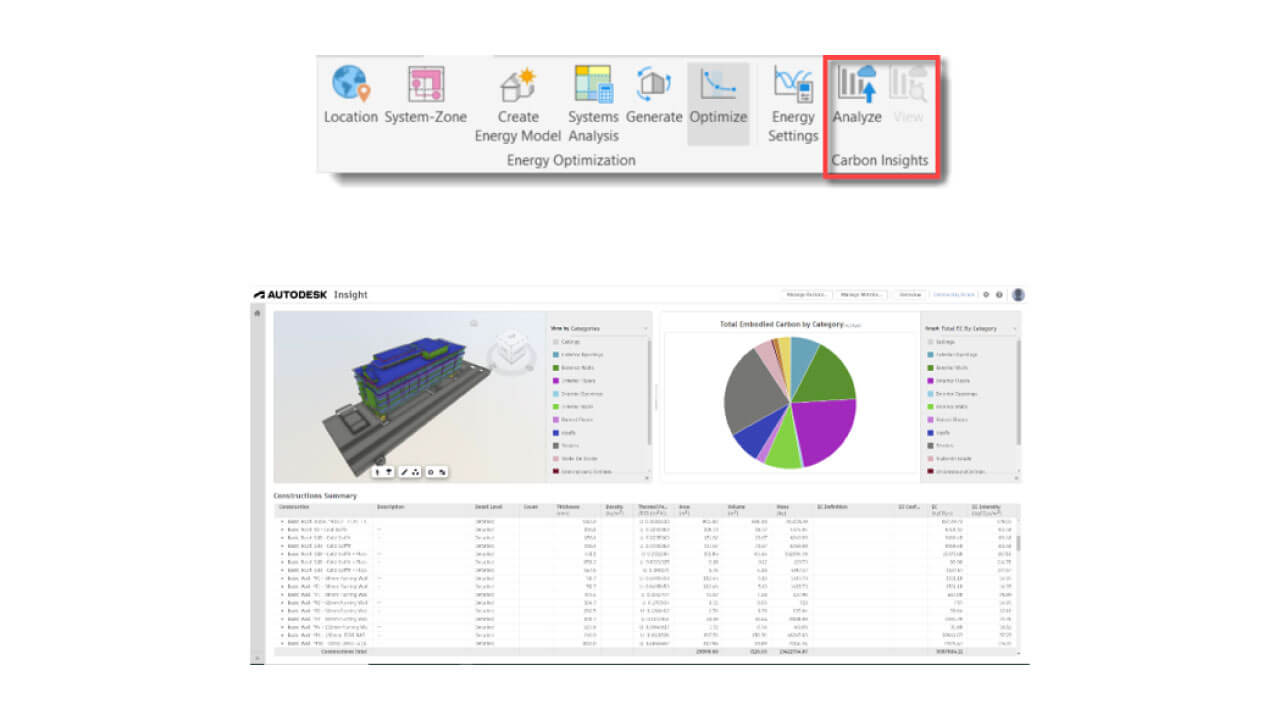The image size is (1280, 720).
Task: Click the System-Zone ribbon icon
Action: point(426,84)
